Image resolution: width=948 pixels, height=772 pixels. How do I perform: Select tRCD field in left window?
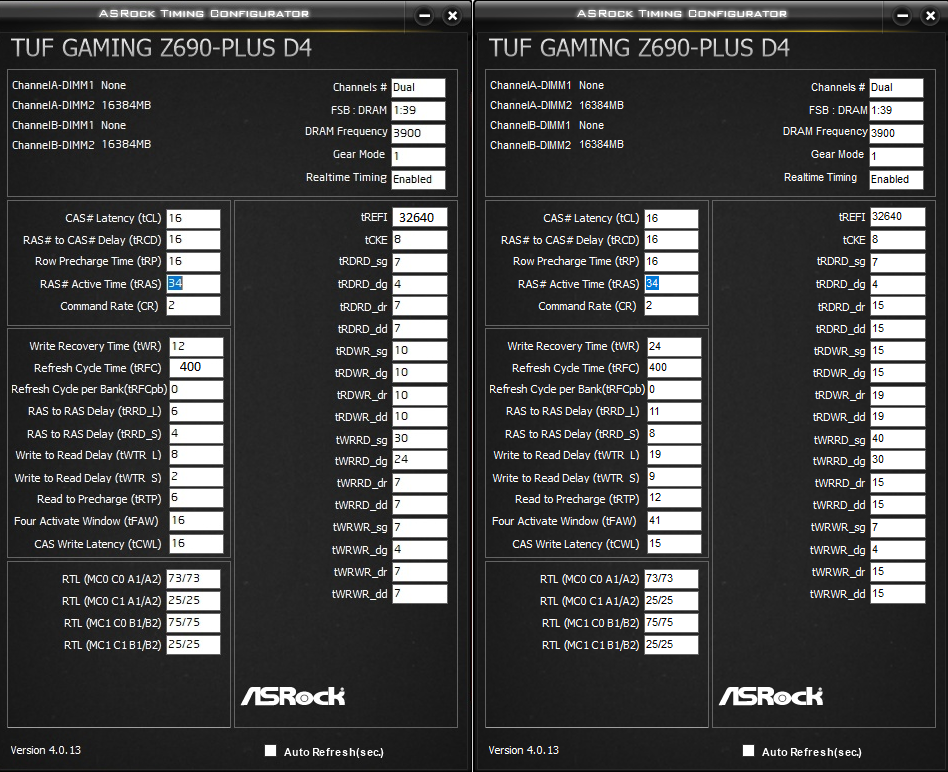click(193, 240)
